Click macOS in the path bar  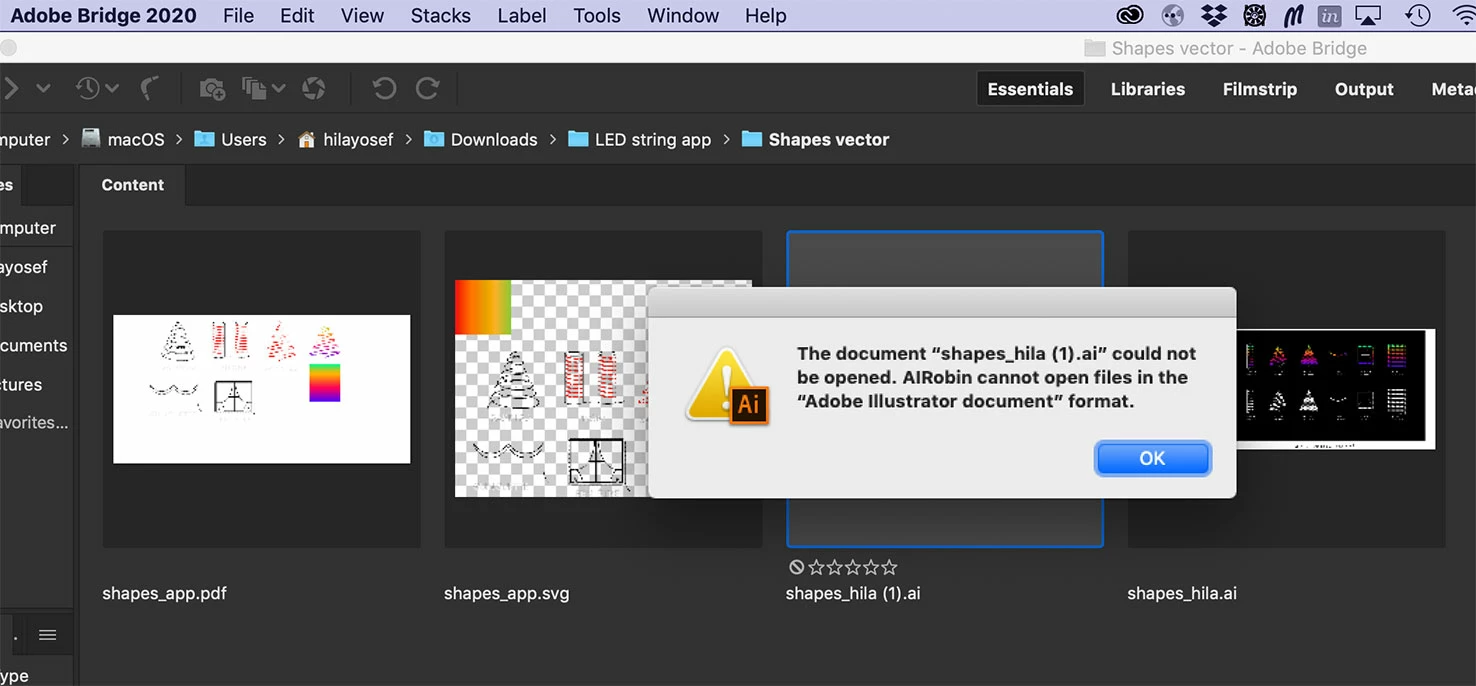click(123, 140)
